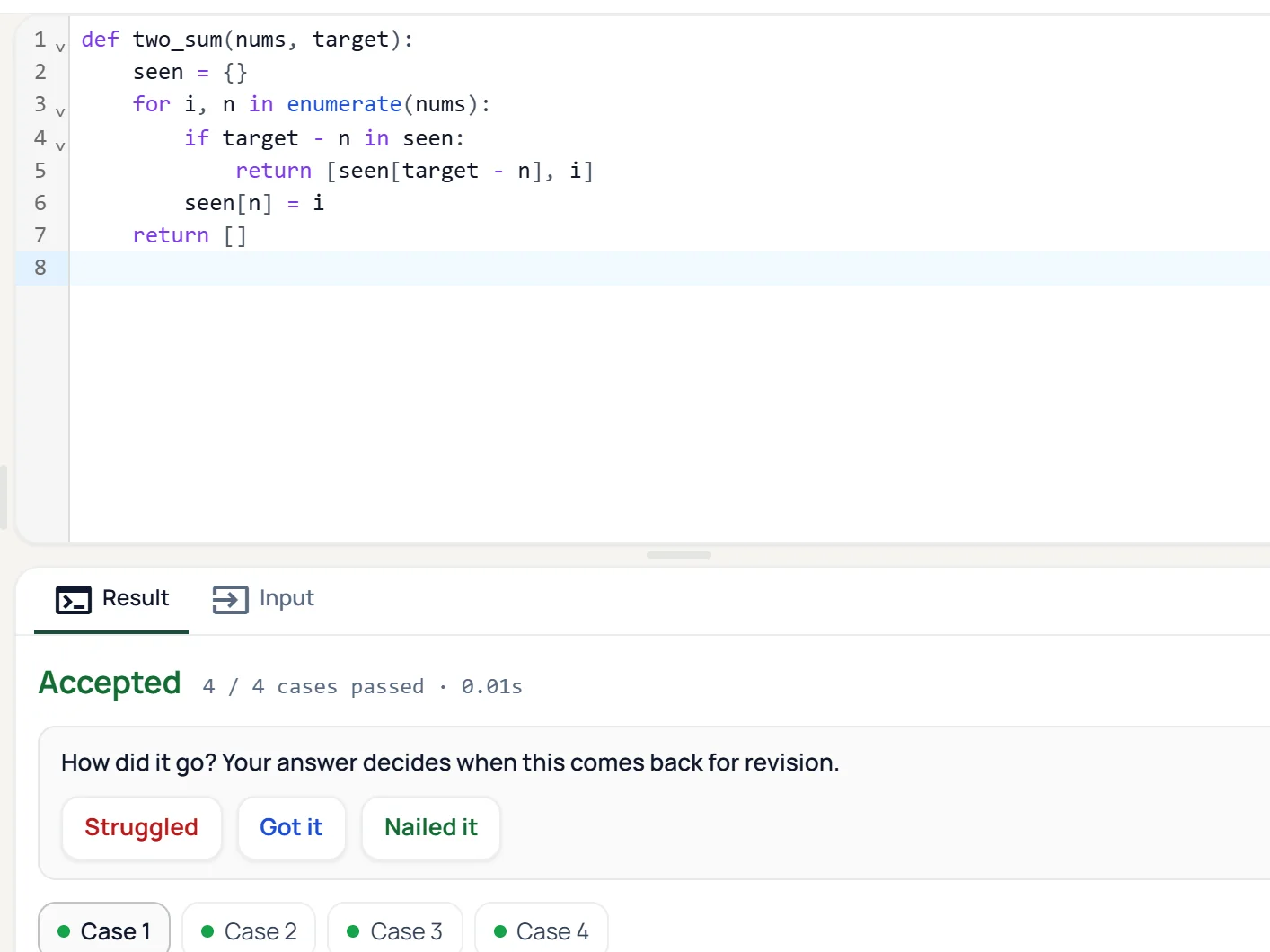Click the 'Accepted' status text

[110, 683]
